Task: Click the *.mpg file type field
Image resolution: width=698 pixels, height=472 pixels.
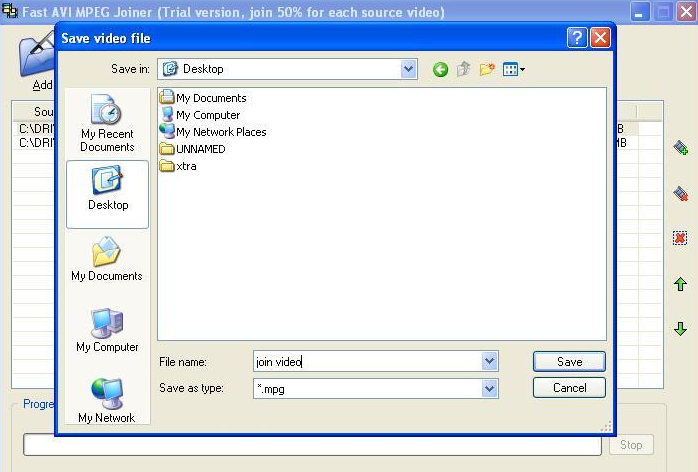Action: click(x=368, y=389)
